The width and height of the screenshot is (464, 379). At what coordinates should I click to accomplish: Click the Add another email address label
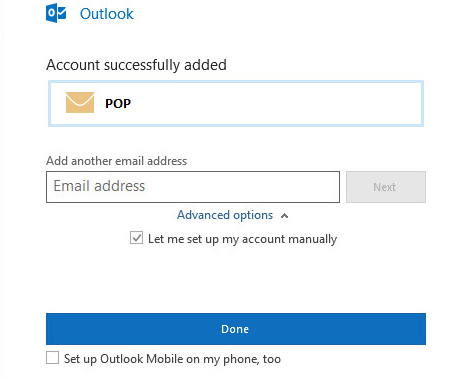point(117,161)
